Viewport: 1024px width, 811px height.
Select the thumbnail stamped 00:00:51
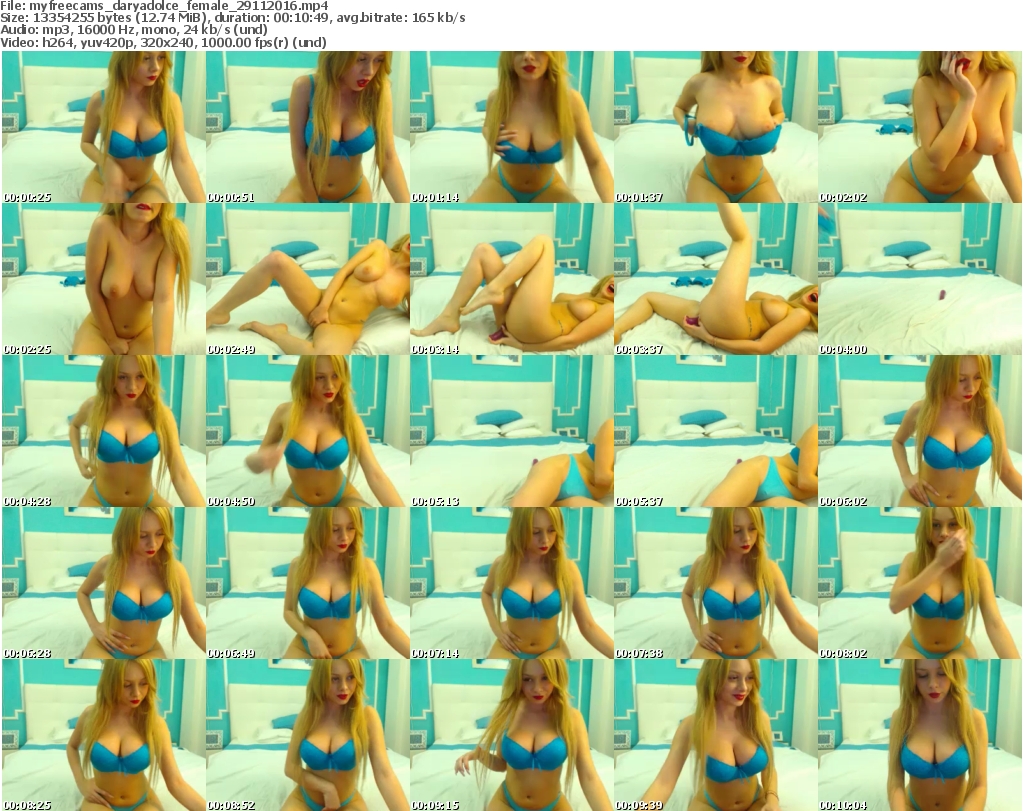click(308, 127)
